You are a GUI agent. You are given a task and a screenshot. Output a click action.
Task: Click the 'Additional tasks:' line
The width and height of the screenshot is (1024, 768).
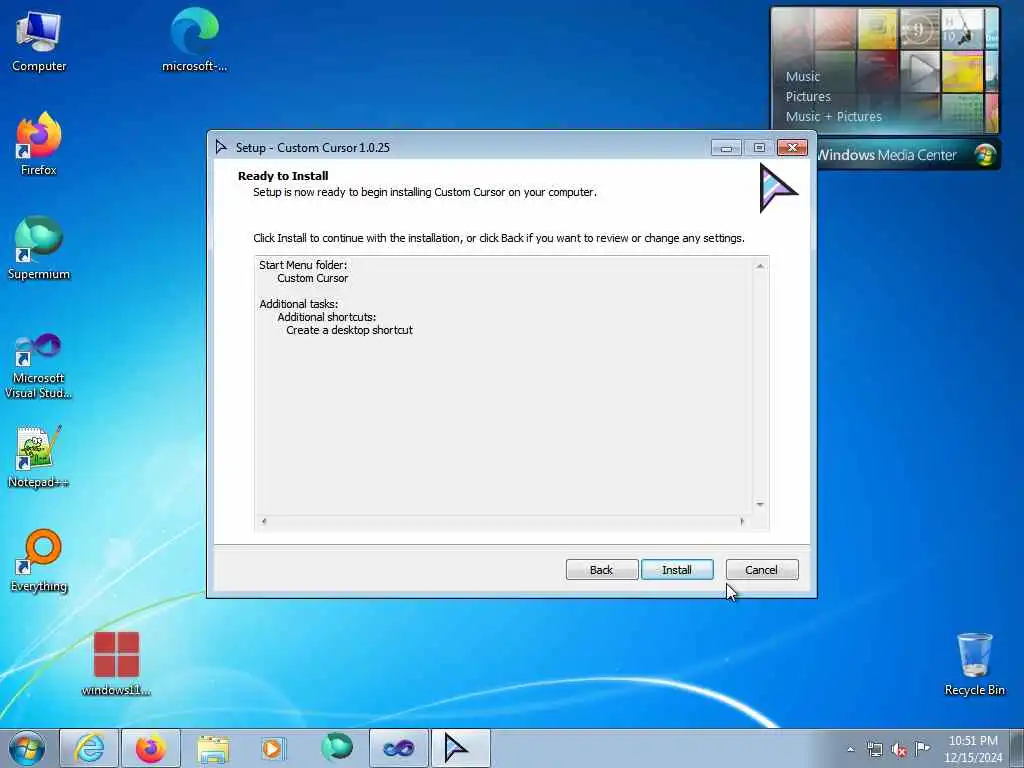(x=298, y=304)
